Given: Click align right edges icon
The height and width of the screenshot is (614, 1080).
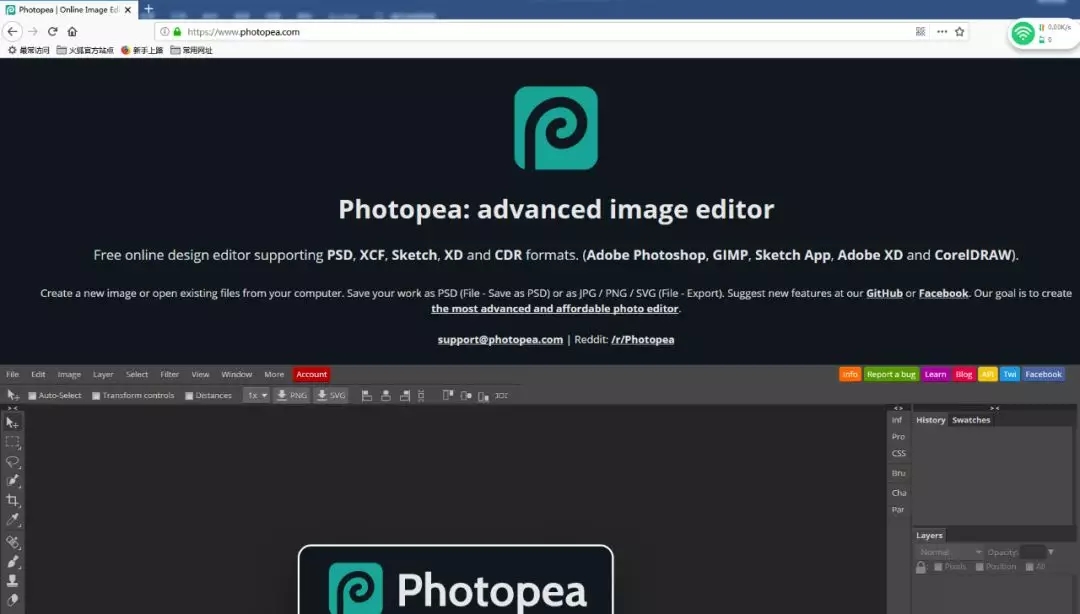Looking at the screenshot, I should click(x=405, y=396).
